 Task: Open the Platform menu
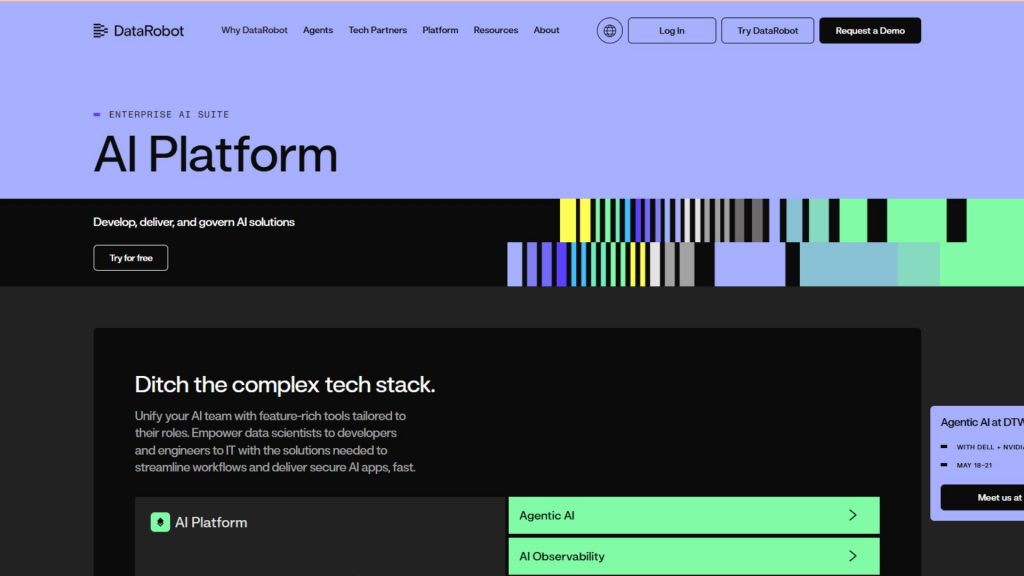click(440, 30)
